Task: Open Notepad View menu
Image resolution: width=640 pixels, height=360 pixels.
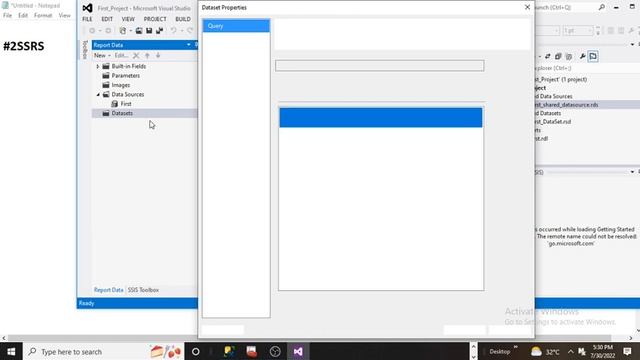Action: (x=64, y=16)
